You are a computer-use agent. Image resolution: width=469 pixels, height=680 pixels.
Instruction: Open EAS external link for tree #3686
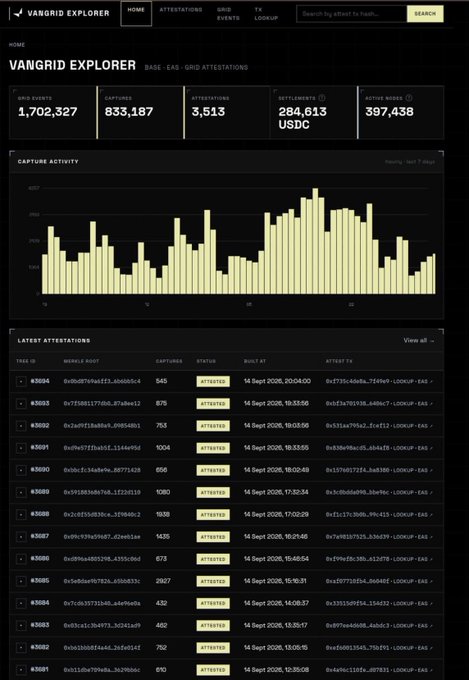425,559
